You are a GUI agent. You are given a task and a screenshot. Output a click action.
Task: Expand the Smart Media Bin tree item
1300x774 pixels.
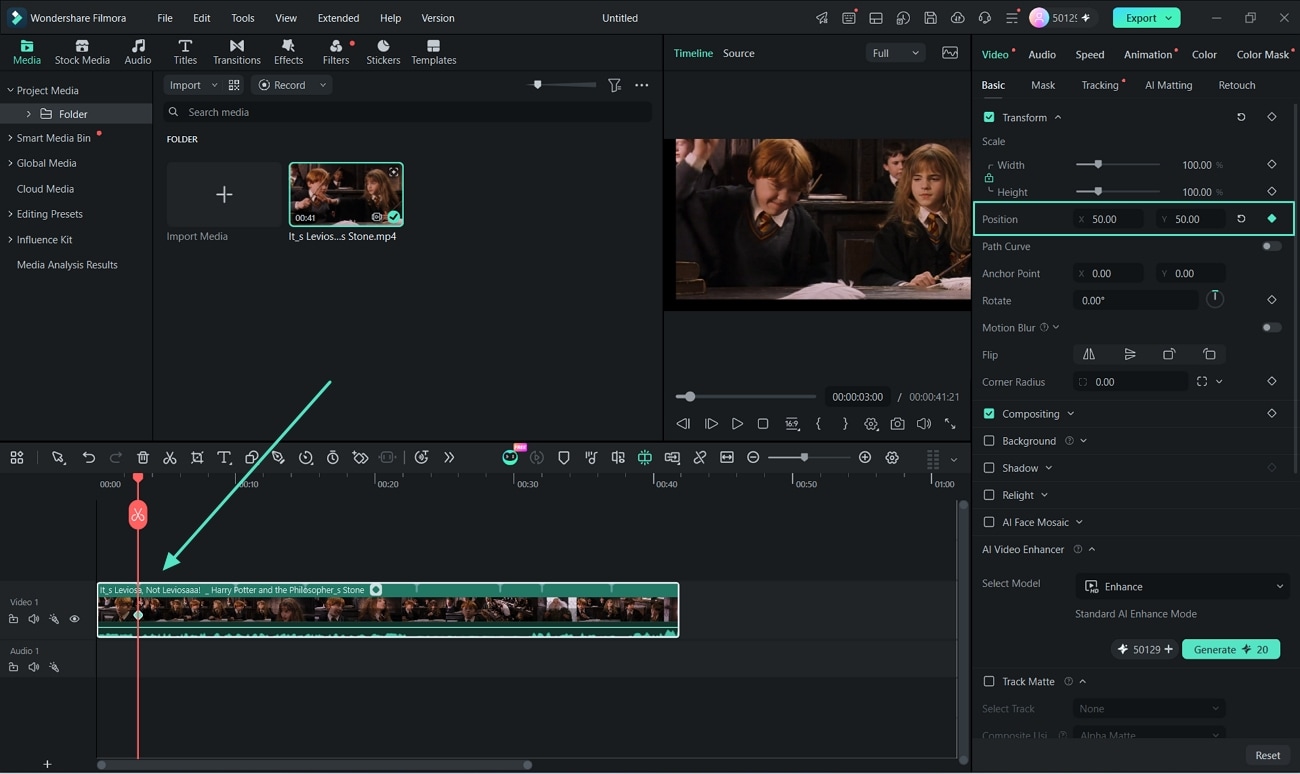(10, 138)
